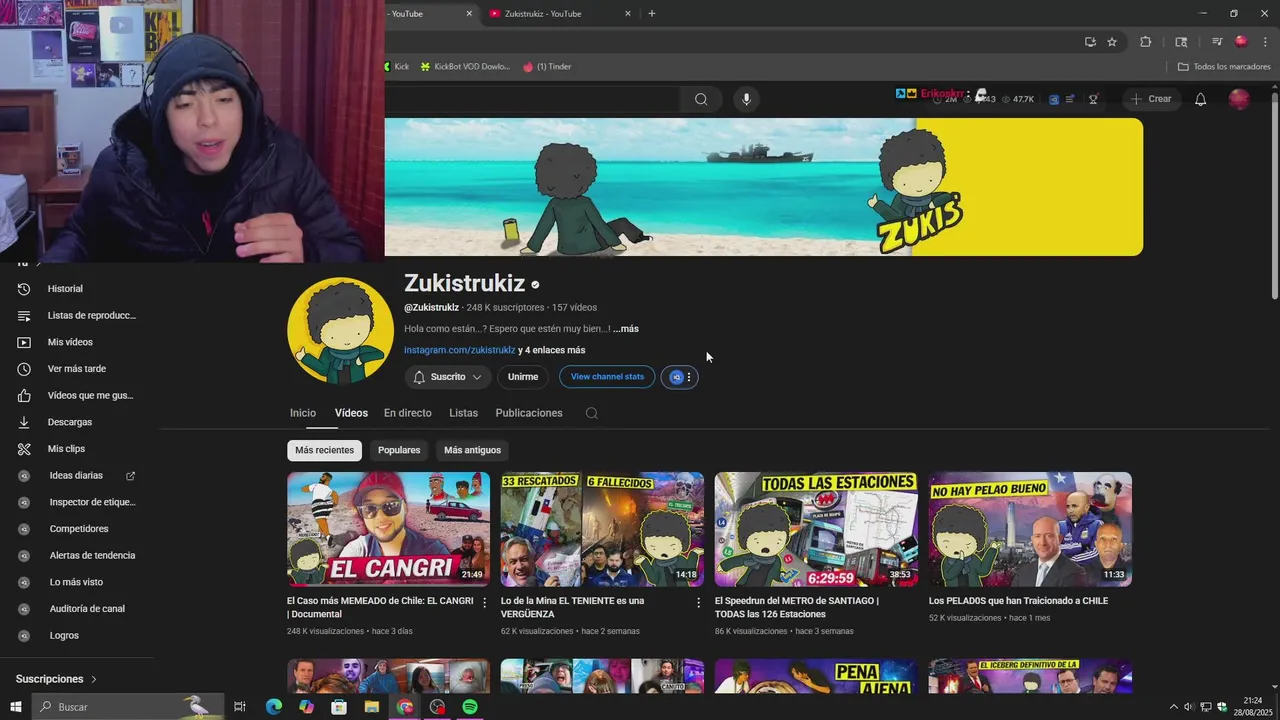The width and height of the screenshot is (1280, 720).
Task: Open the Chrome profile avatar
Action: (x=1241, y=42)
